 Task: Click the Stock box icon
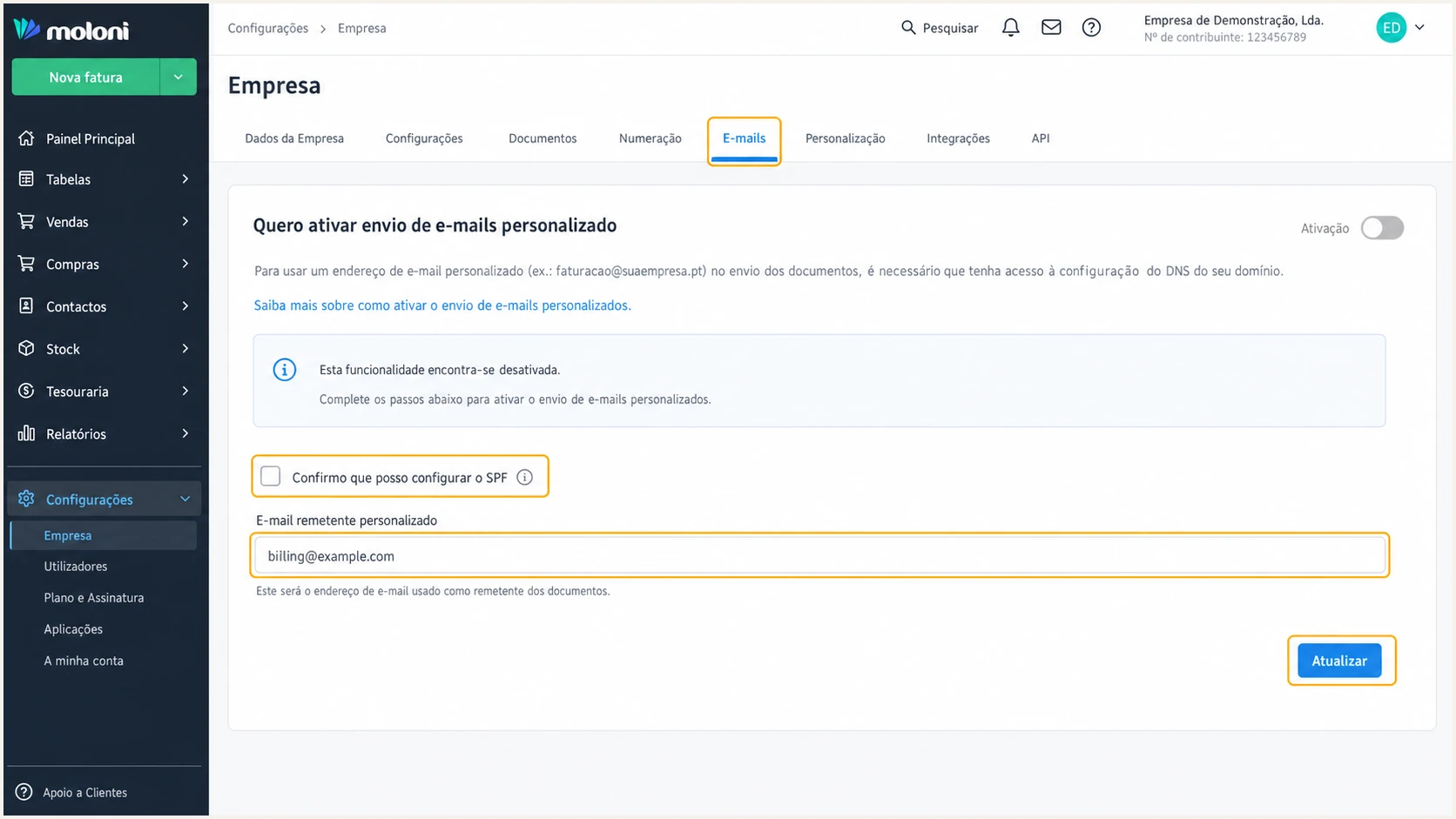tap(26, 348)
